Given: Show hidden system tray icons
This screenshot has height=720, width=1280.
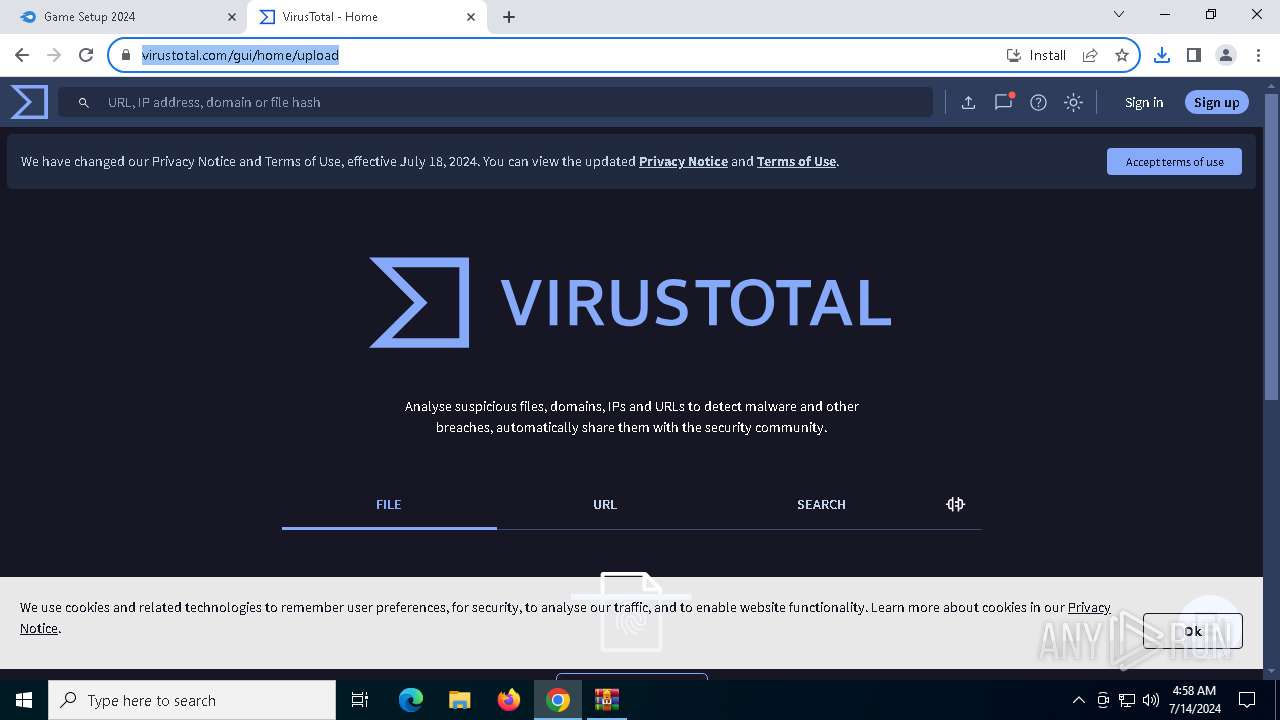Looking at the screenshot, I should point(1078,700).
